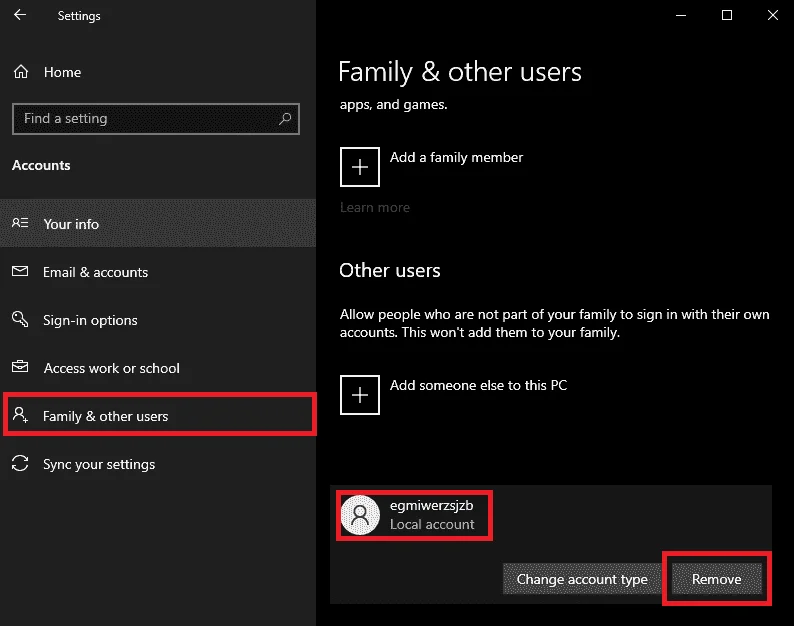The width and height of the screenshot is (794, 626).
Task: Click the magnifier search icon
Action: point(285,119)
